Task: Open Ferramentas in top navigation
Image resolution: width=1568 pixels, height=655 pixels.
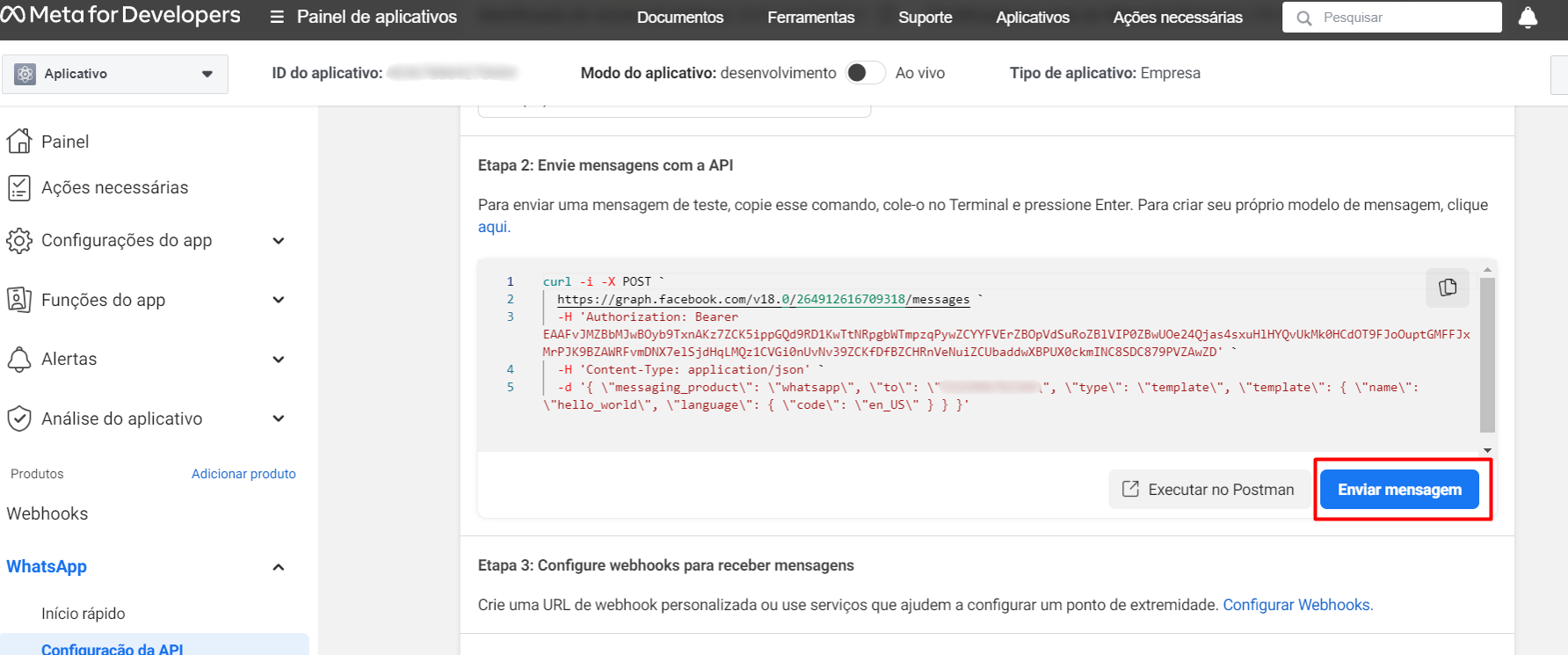Action: 811,18
